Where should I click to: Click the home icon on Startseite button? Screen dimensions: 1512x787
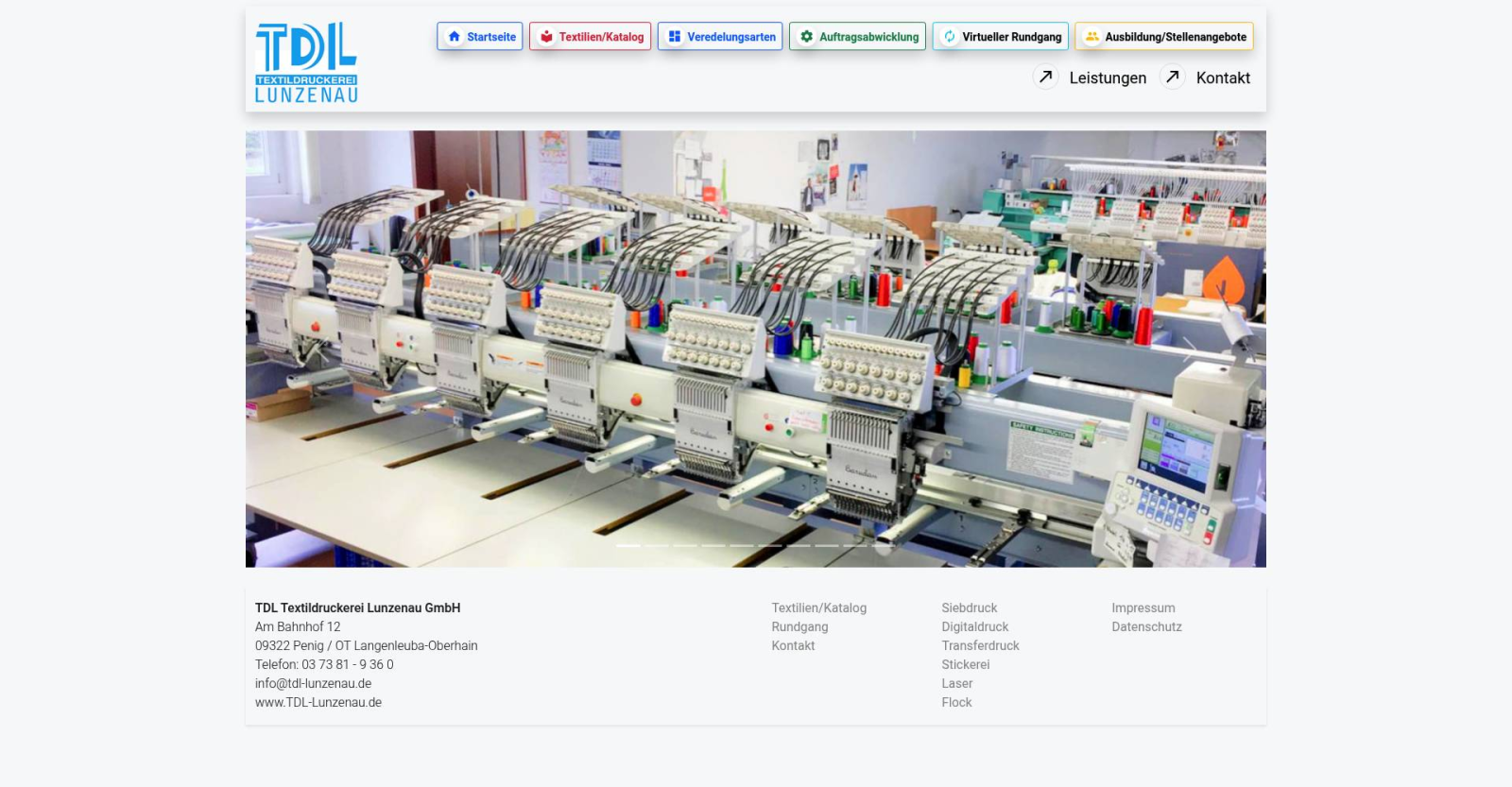455,37
